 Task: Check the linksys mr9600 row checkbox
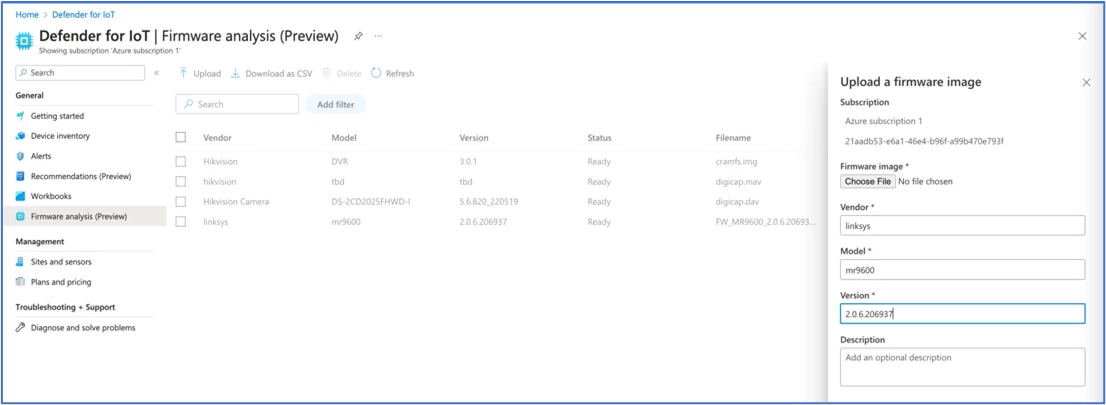click(181, 222)
